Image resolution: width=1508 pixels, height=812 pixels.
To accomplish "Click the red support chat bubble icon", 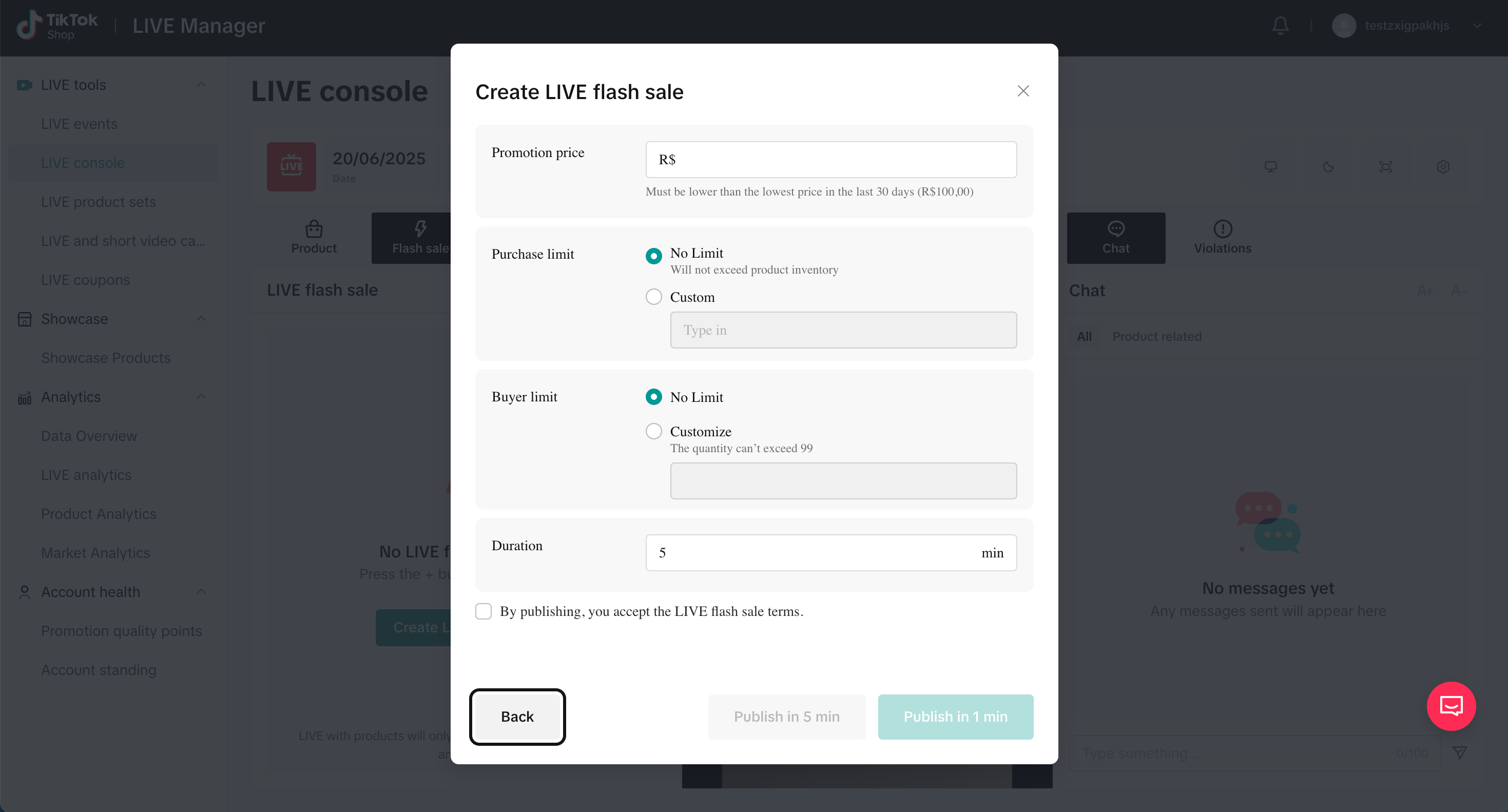I will 1451,706.
